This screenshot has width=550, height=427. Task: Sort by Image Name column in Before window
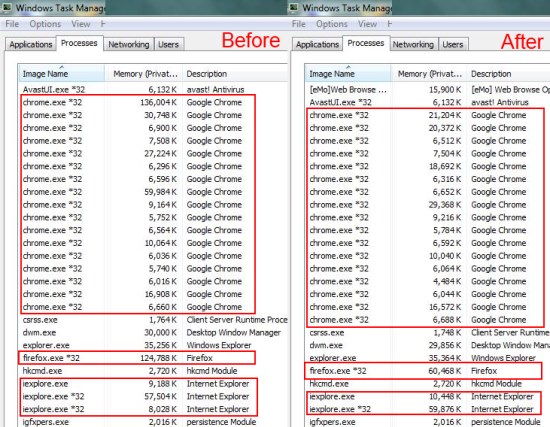point(61,73)
